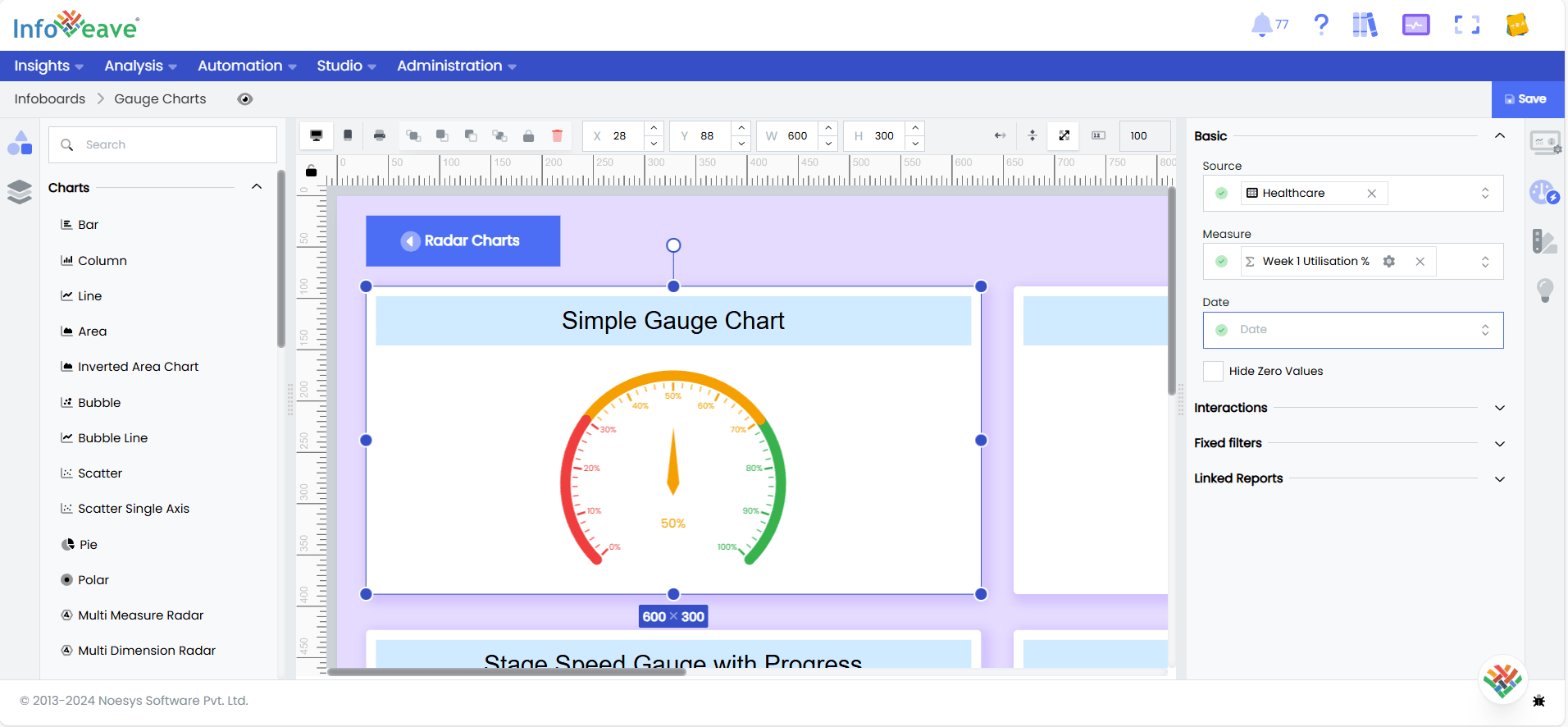Delete widget with red trash icon
Image resolution: width=1568 pixels, height=727 pixels.
click(558, 136)
